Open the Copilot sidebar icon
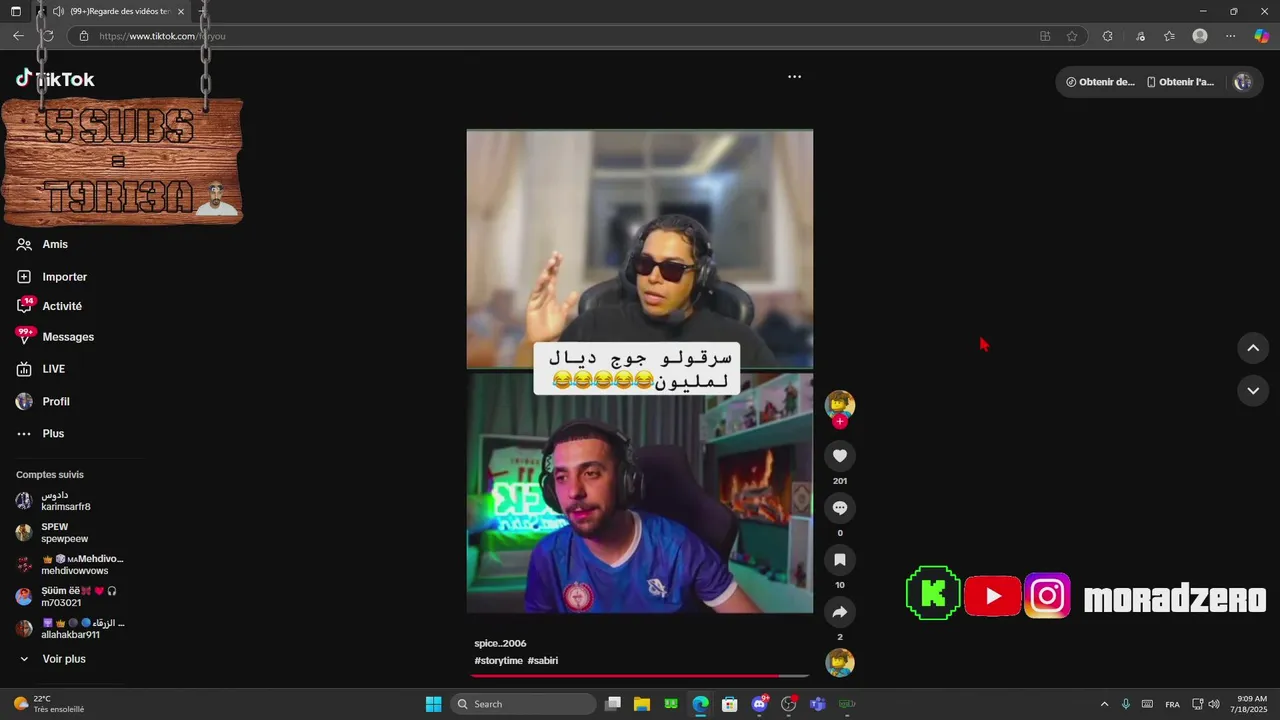Viewport: 1280px width, 720px height. pyautogui.click(x=1262, y=36)
